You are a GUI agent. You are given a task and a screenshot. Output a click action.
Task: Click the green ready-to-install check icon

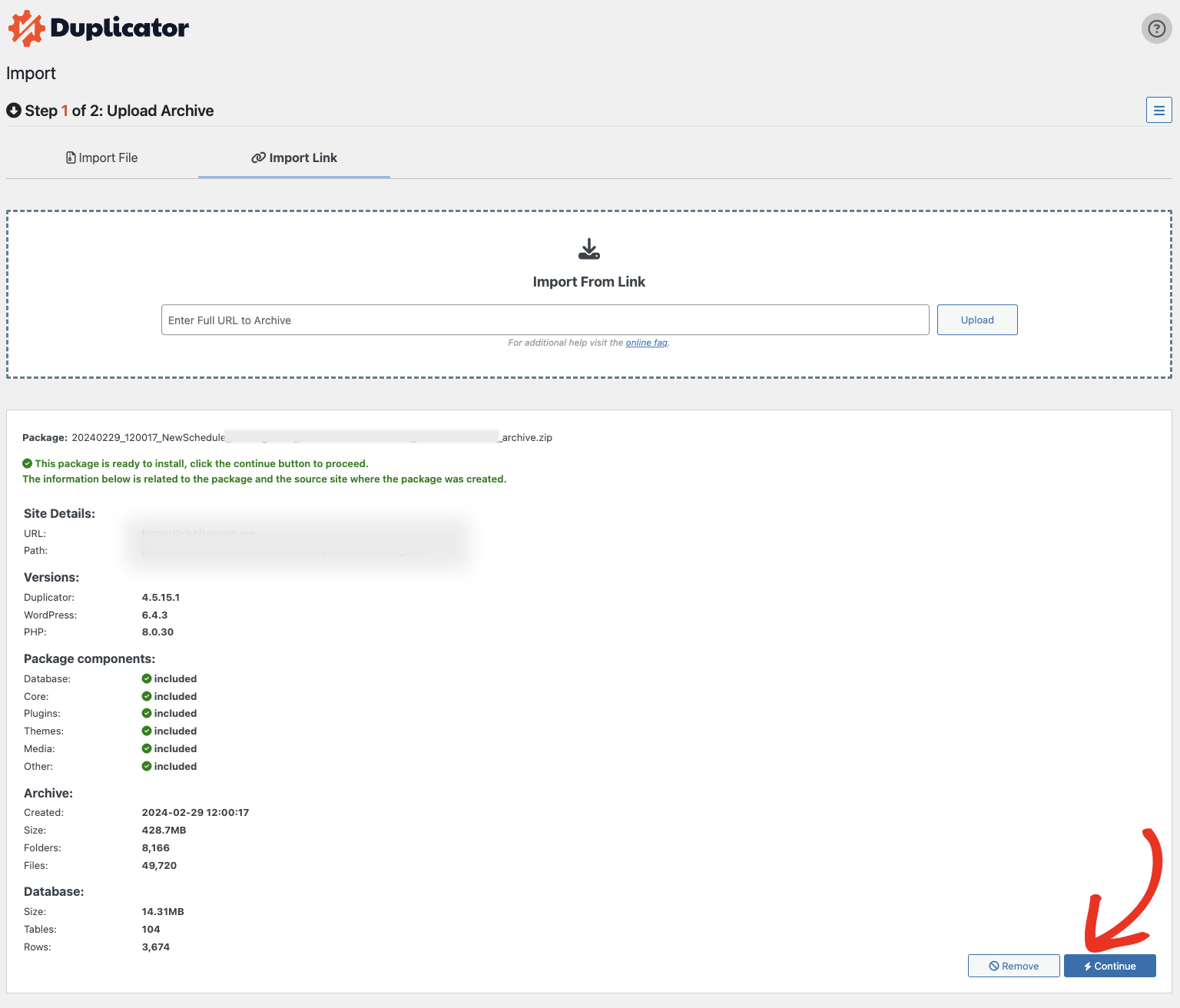[27, 463]
